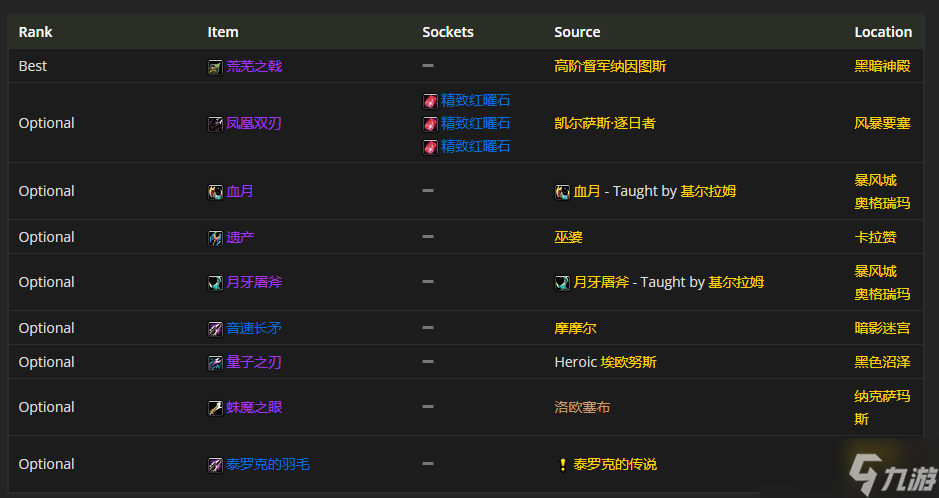The height and width of the screenshot is (498, 939).
Task: Click the Optional rank cell for 凤凰双刃
Action: click(47, 123)
